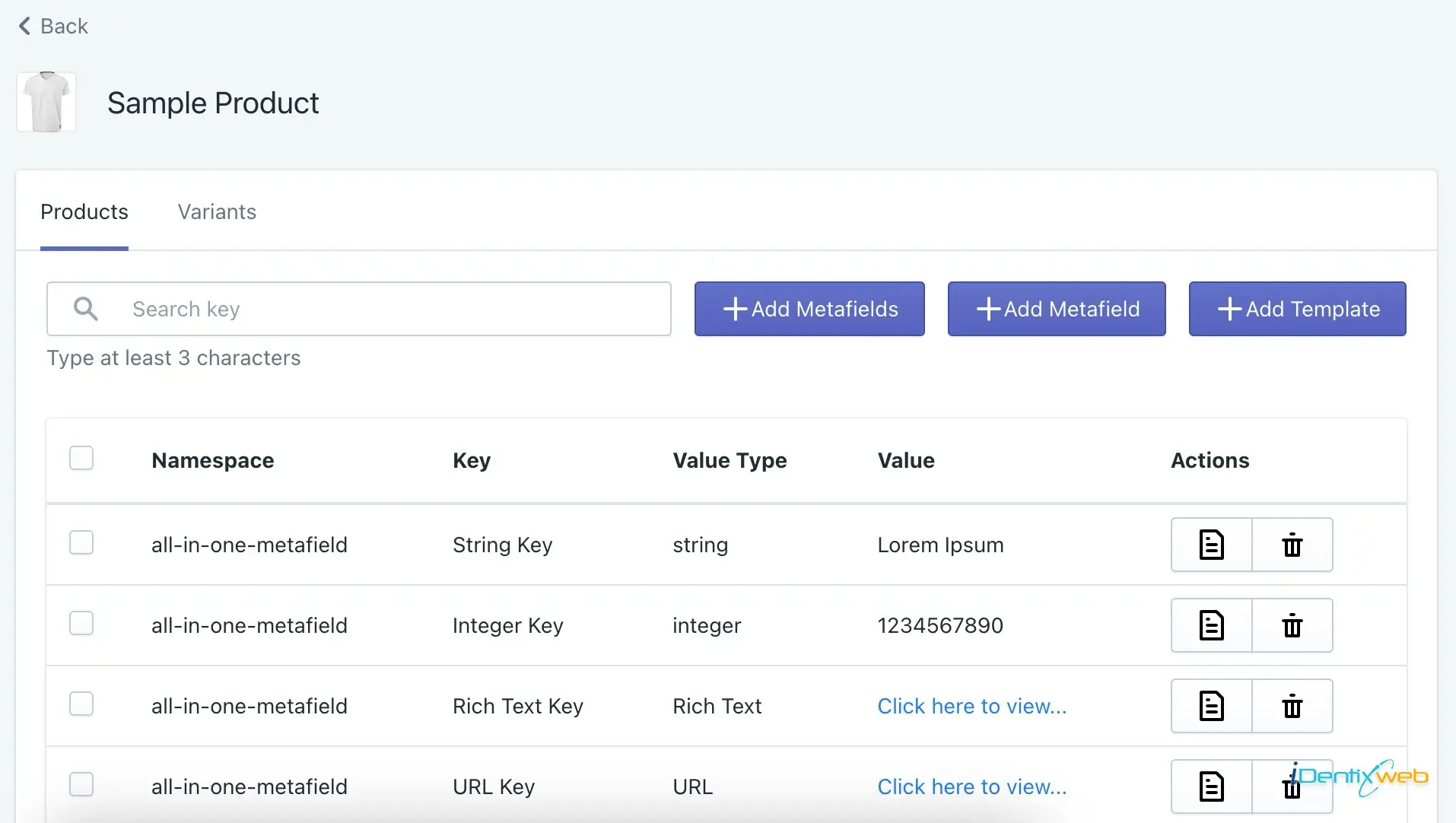Click the edit icon for String Key row

click(1211, 545)
